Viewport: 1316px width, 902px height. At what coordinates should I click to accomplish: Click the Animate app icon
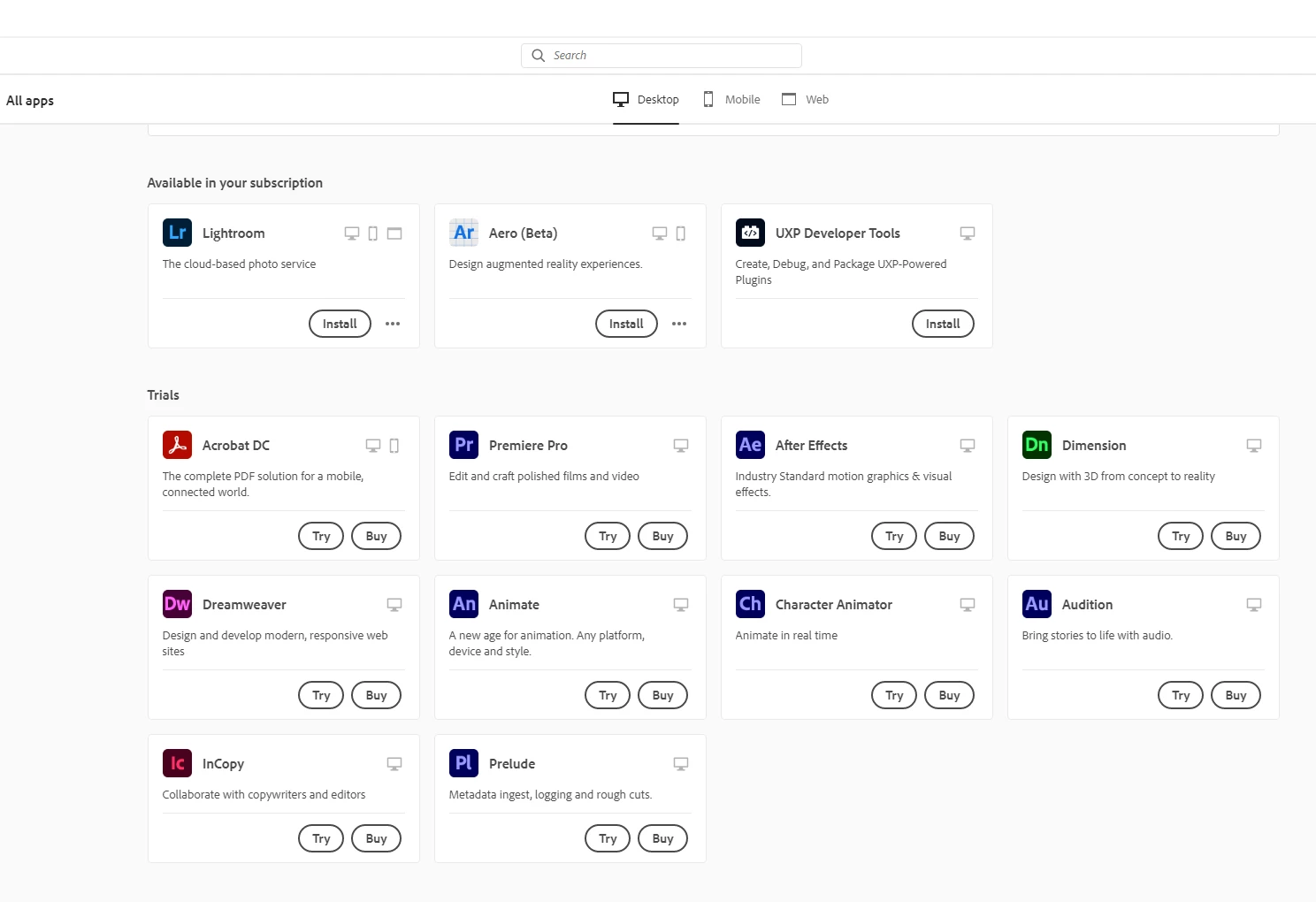(x=463, y=604)
